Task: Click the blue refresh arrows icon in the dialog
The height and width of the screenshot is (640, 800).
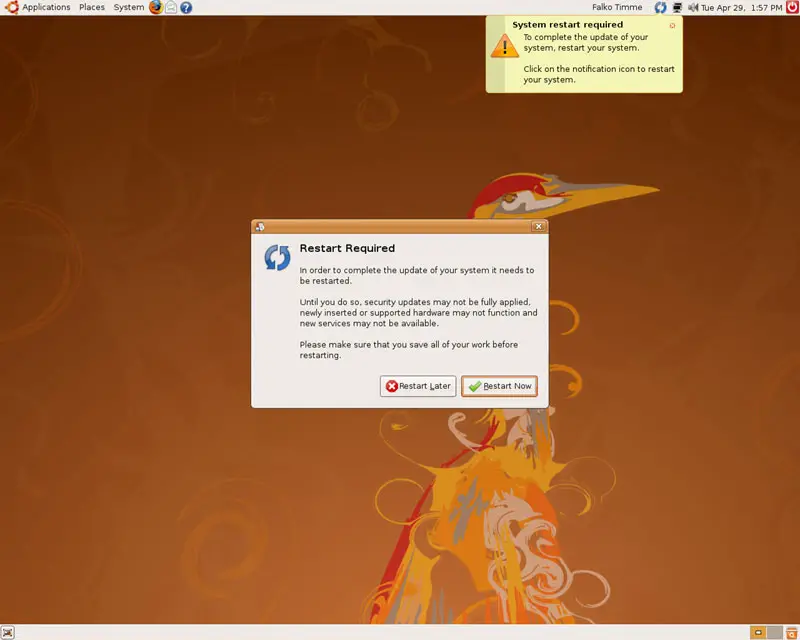Action: pos(277,257)
